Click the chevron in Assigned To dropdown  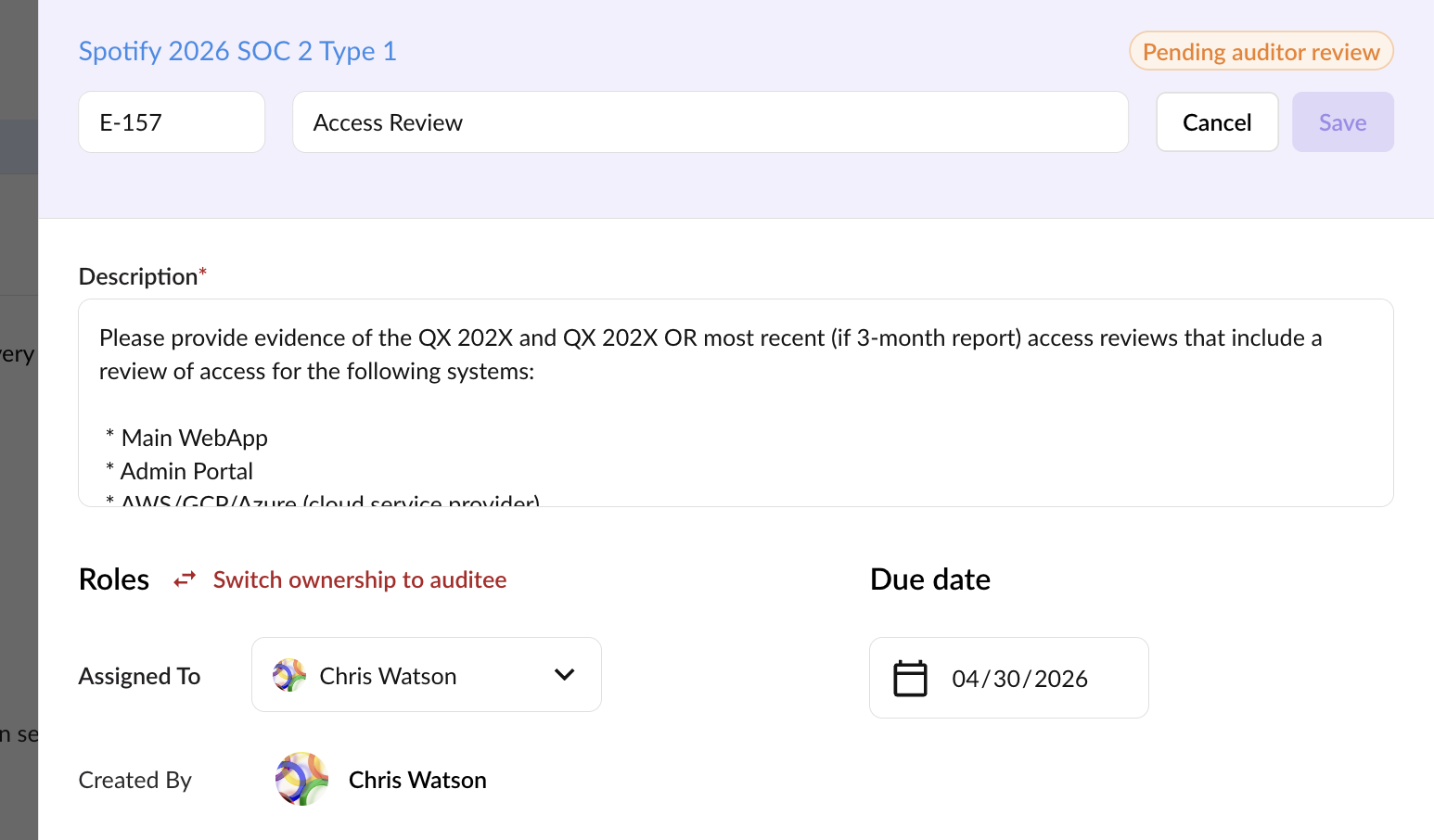[564, 675]
